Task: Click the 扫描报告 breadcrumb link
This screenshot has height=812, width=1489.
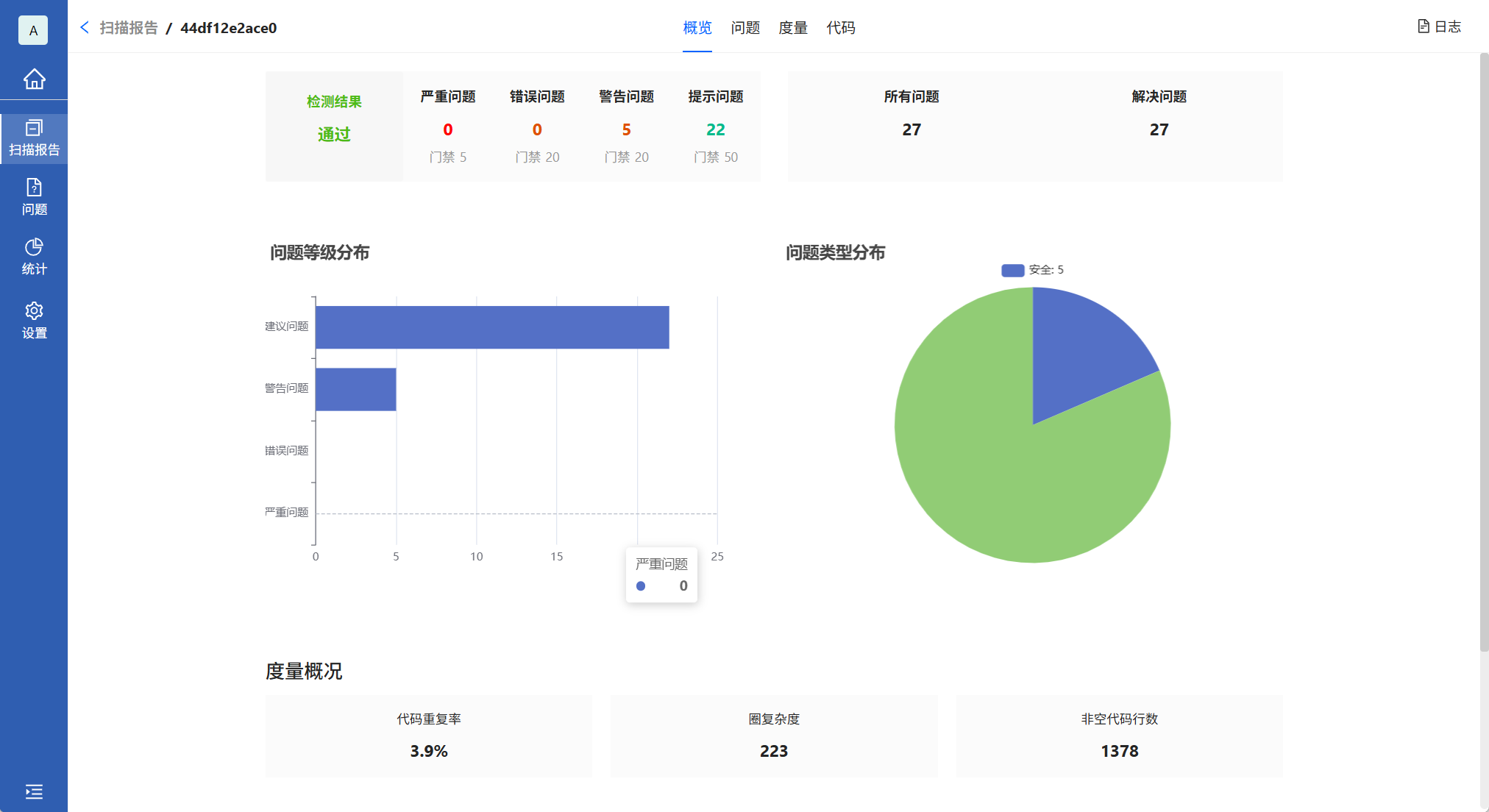Action: click(129, 28)
